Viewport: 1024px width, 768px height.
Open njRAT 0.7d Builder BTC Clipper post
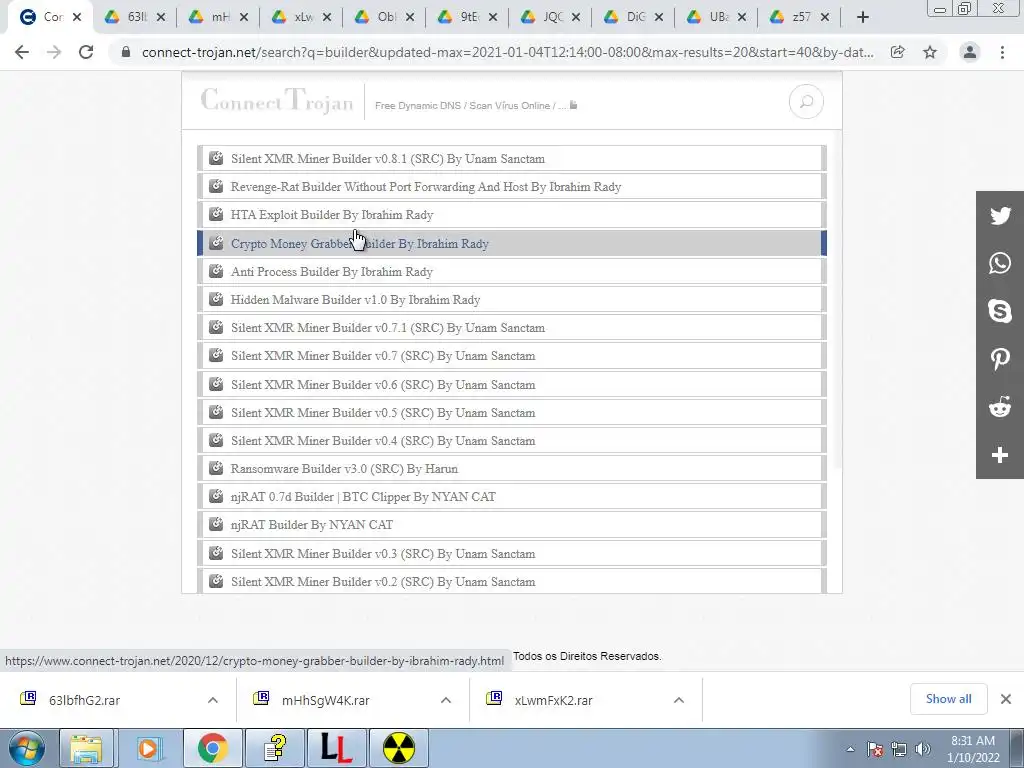[512, 497]
